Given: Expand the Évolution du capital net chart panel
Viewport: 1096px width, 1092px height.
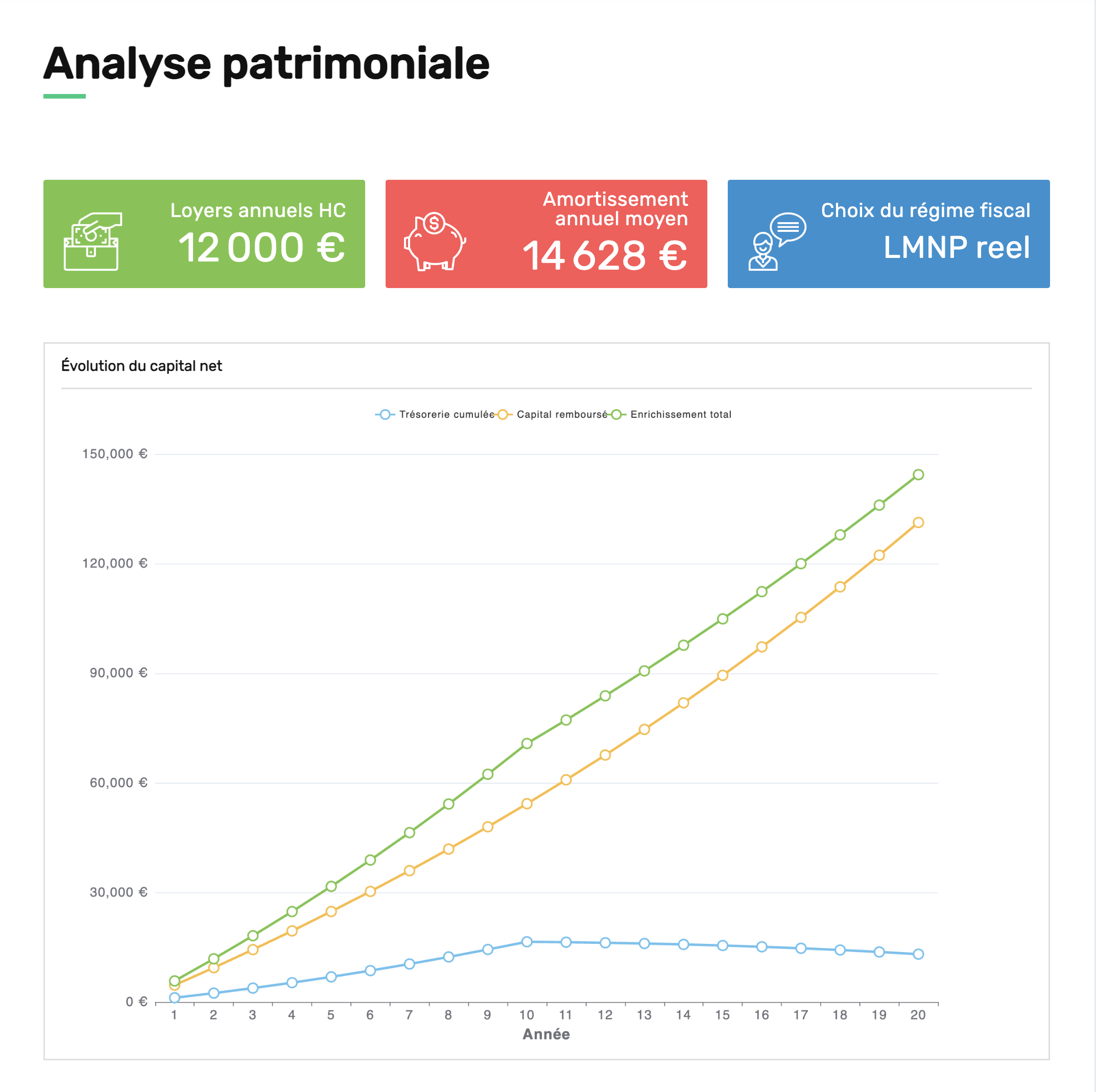Looking at the screenshot, I should click(143, 366).
